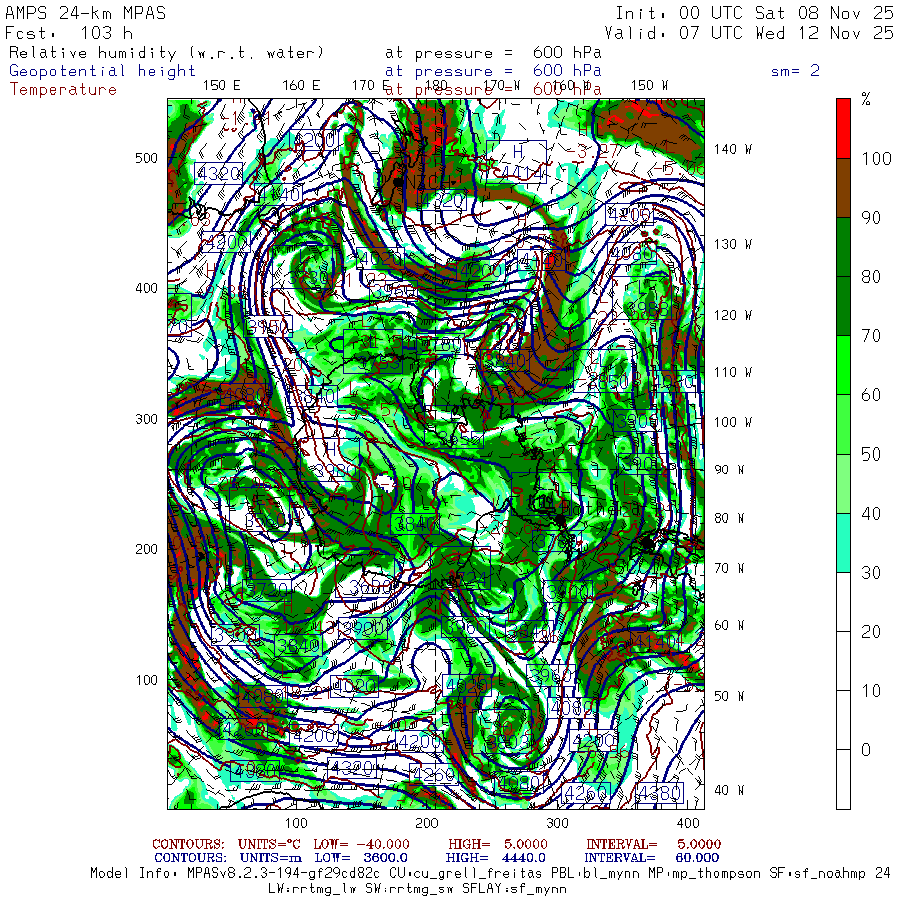
Task: Click the red 'LOW= -40.000' legend text
Action: click(x=362, y=844)
